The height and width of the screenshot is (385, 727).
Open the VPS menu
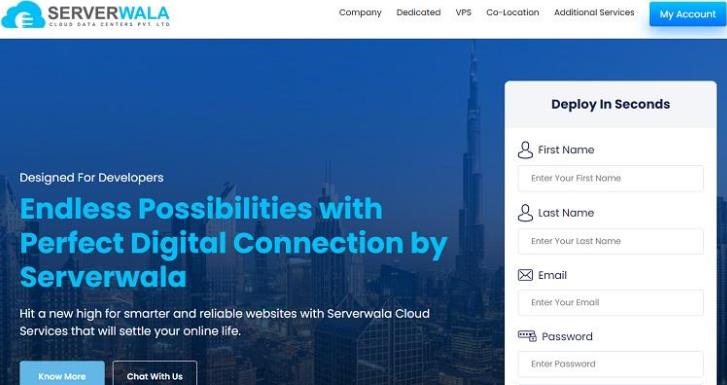pyautogui.click(x=464, y=13)
